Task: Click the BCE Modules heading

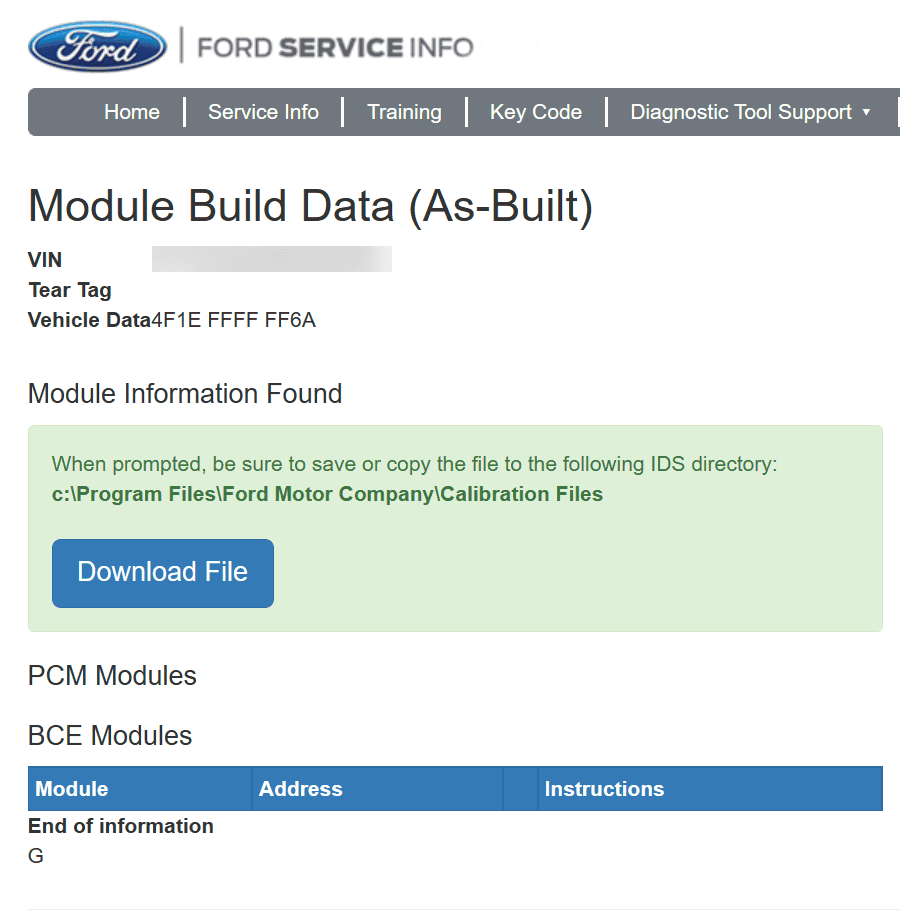Action: (110, 736)
